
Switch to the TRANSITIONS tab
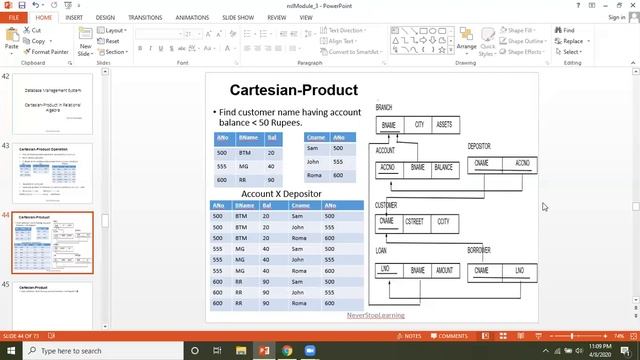tap(145, 18)
